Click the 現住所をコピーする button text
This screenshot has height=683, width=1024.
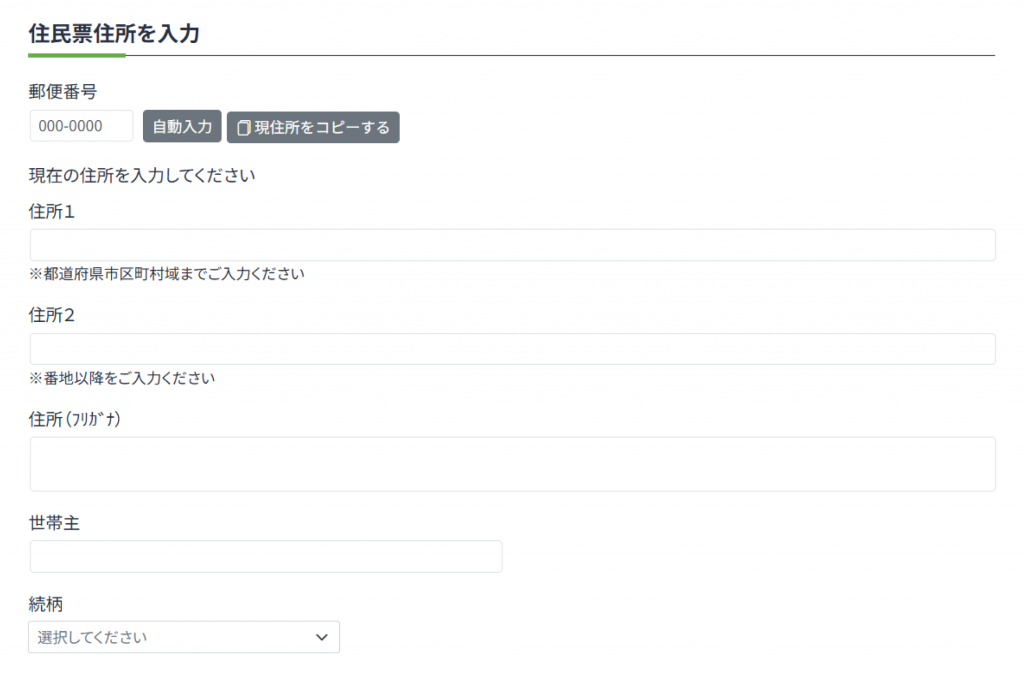tap(321, 128)
